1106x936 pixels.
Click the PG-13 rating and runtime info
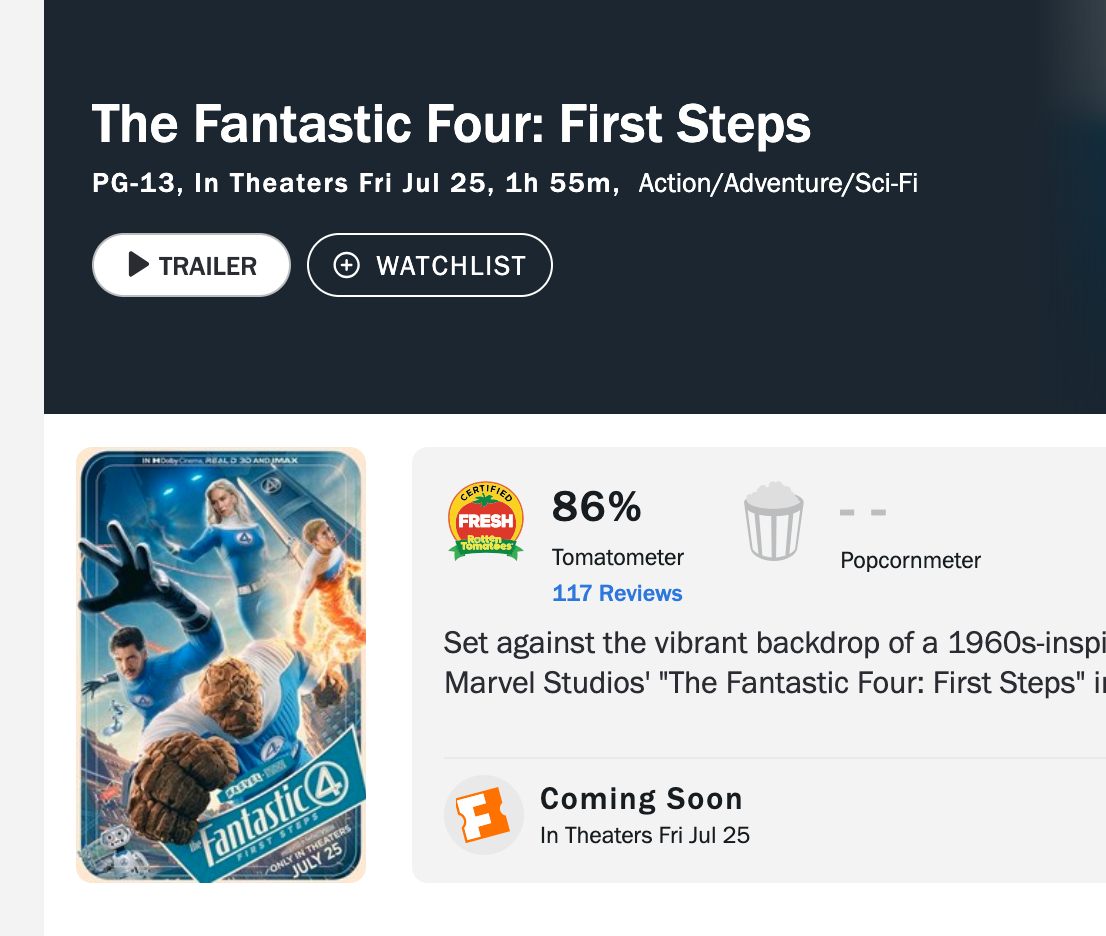[356, 183]
